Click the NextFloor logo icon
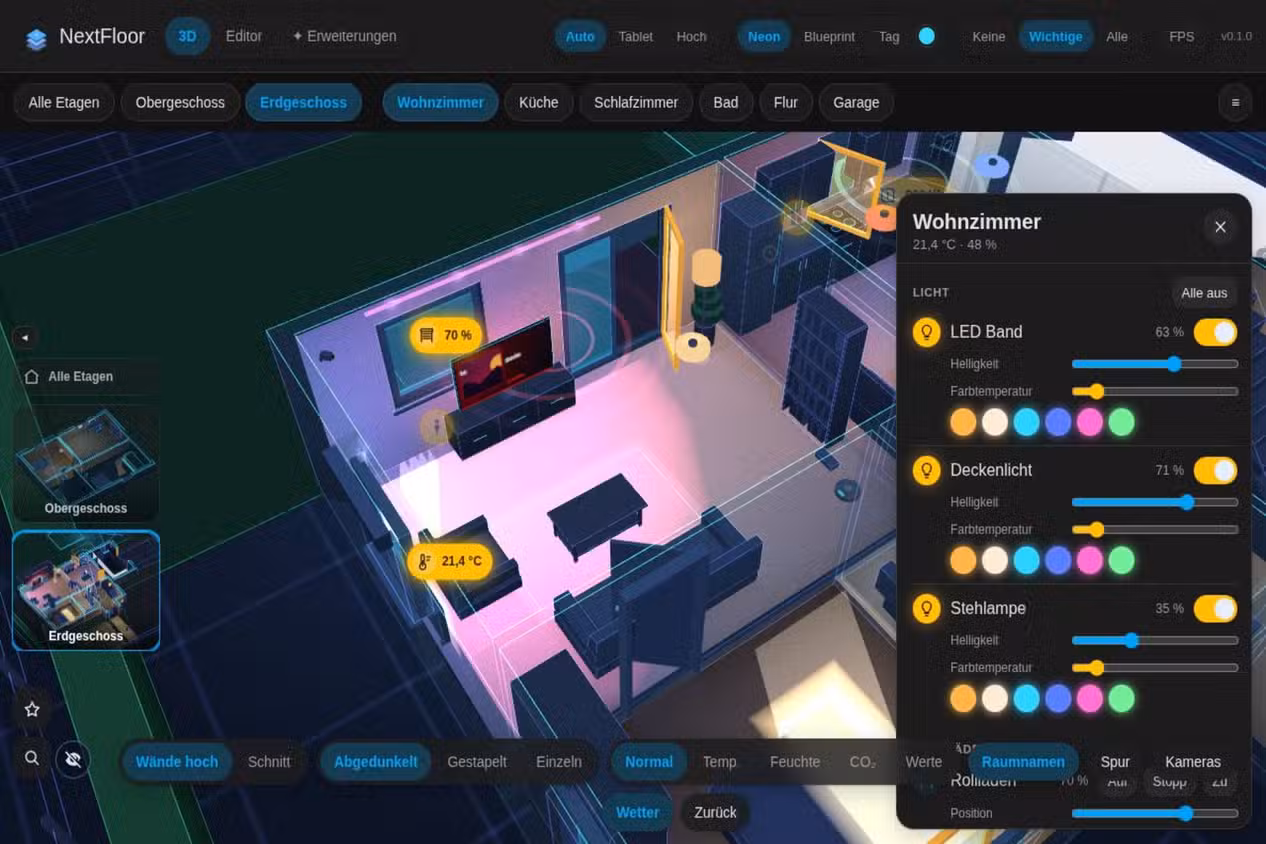1266x844 pixels. (37, 38)
